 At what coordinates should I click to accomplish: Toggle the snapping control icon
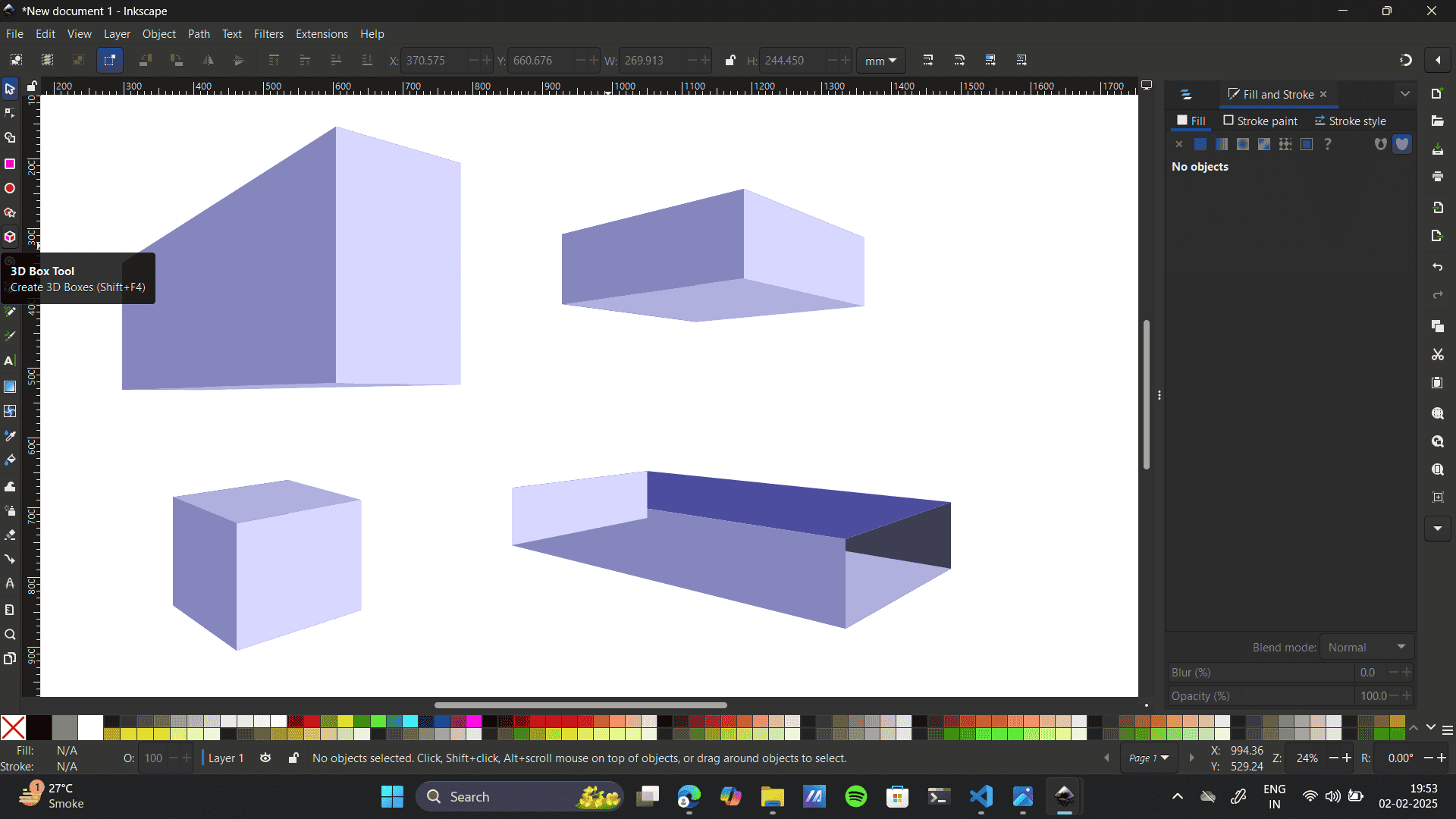point(1405,60)
